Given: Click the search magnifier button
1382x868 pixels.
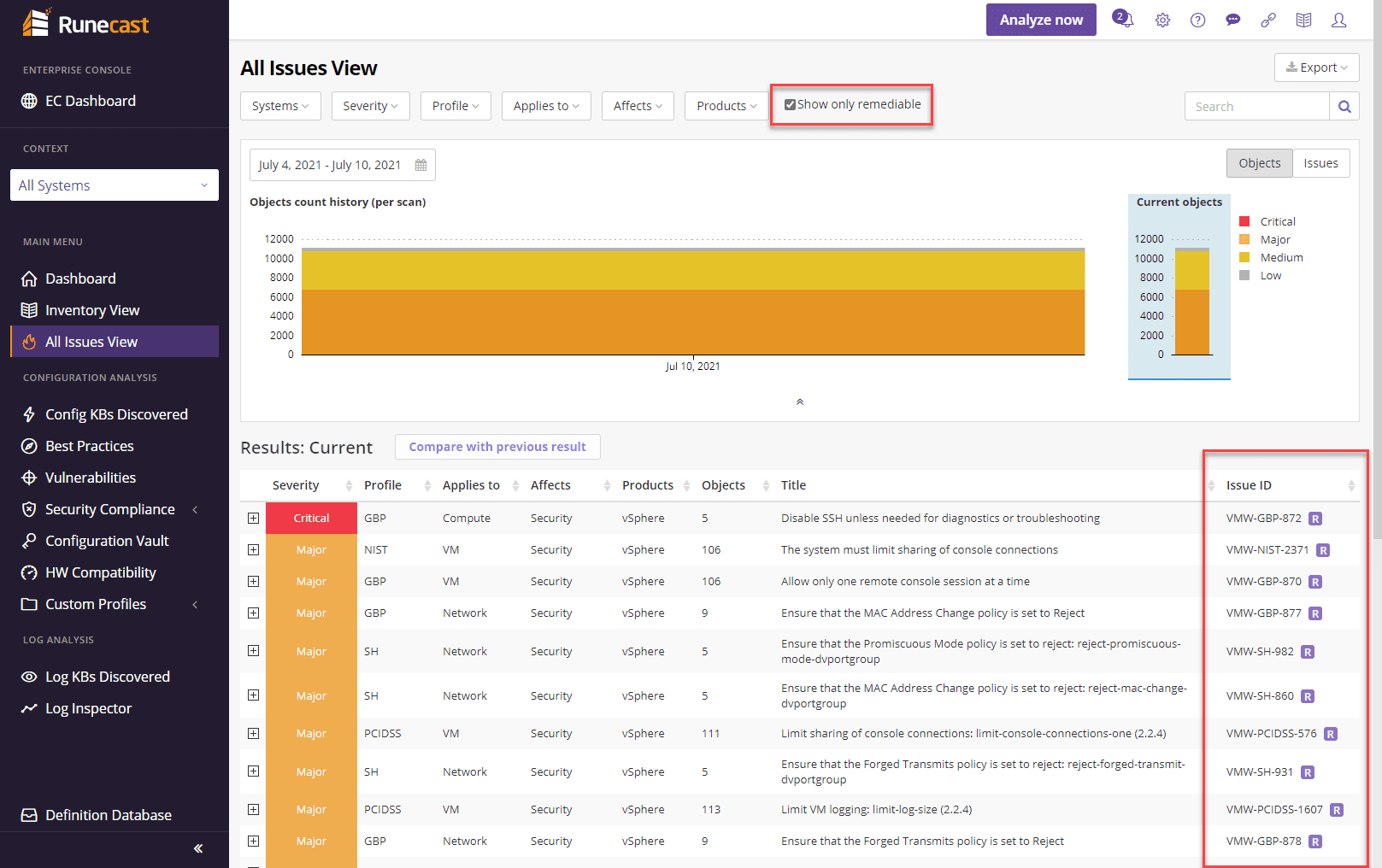Looking at the screenshot, I should click(x=1344, y=107).
